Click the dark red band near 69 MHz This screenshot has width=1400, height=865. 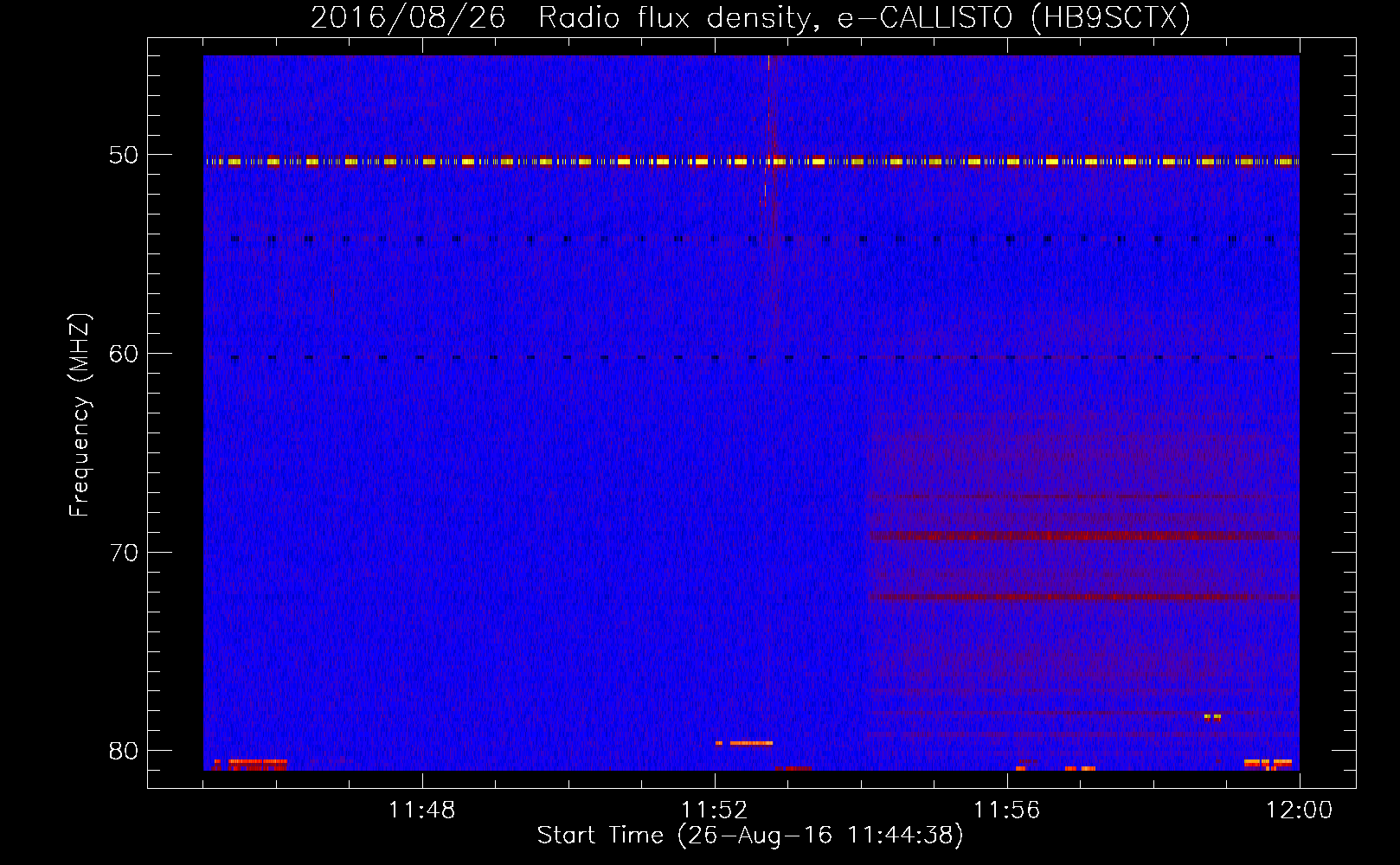tap(1083, 535)
